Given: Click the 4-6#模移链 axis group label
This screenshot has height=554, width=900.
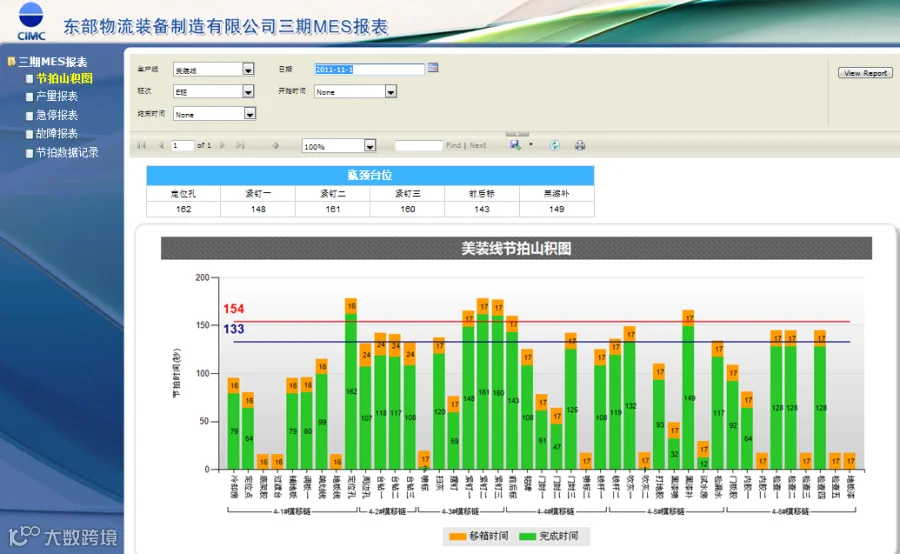Looking at the screenshot, I should coord(790,511).
